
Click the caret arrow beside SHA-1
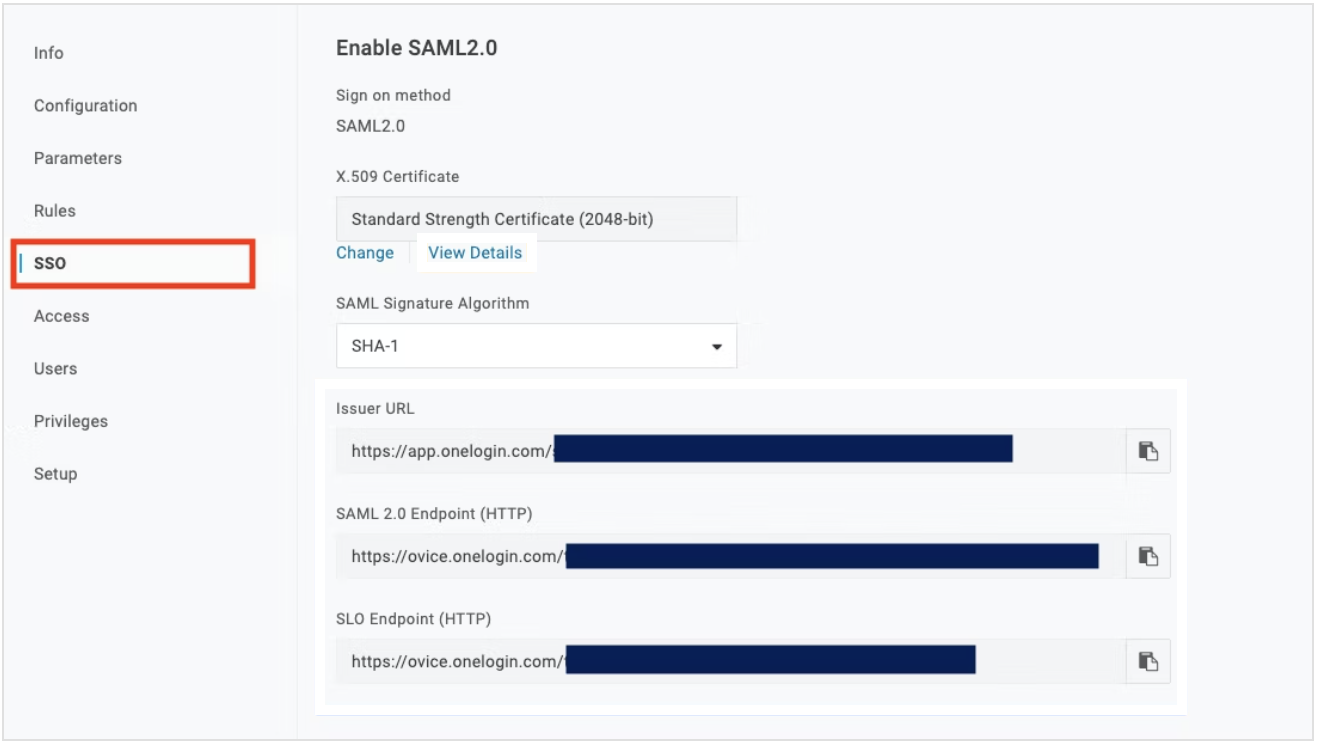pyautogui.click(x=716, y=347)
